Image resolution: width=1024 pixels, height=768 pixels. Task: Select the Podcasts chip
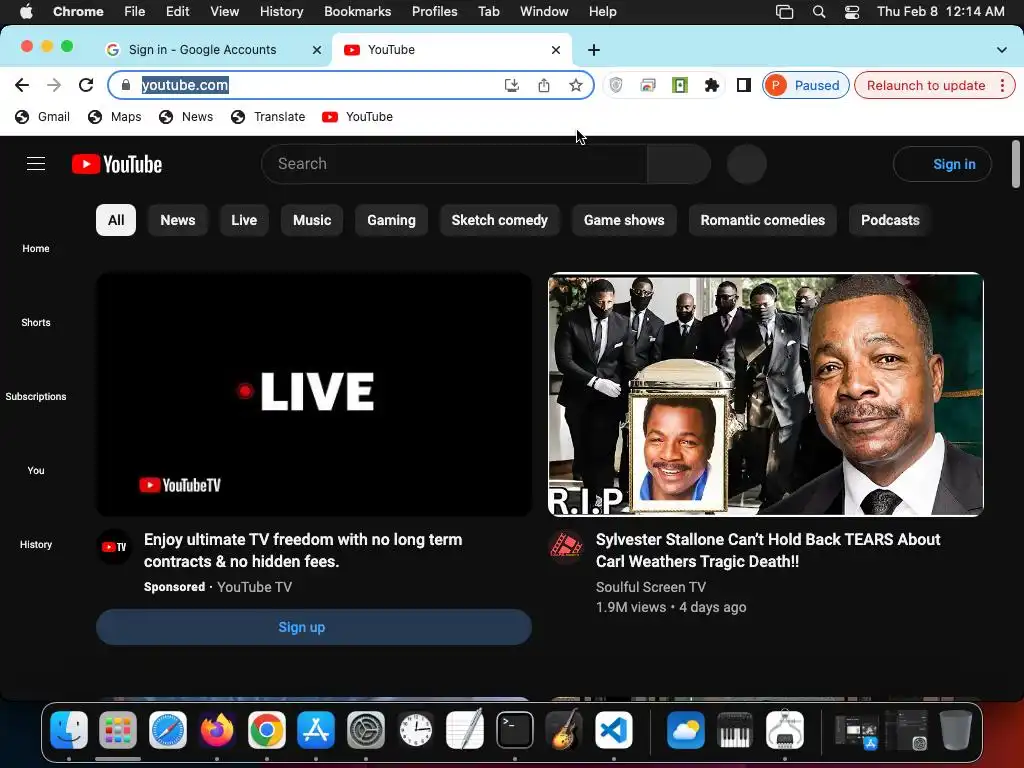click(890, 220)
